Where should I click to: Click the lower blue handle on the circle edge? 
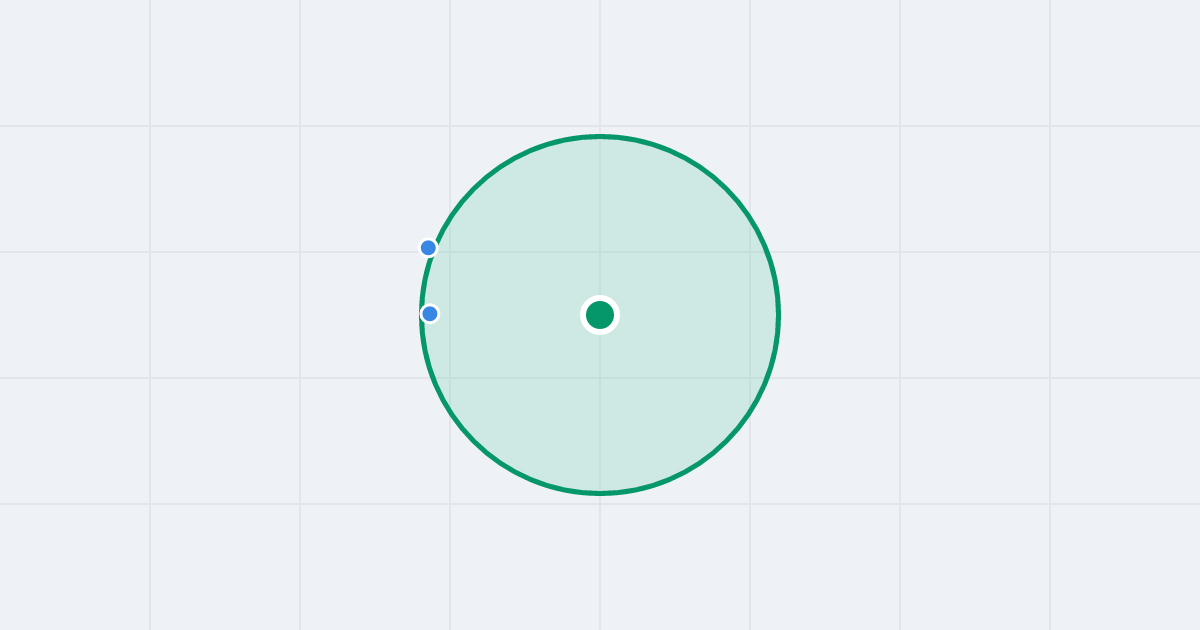(x=430, y=314)
